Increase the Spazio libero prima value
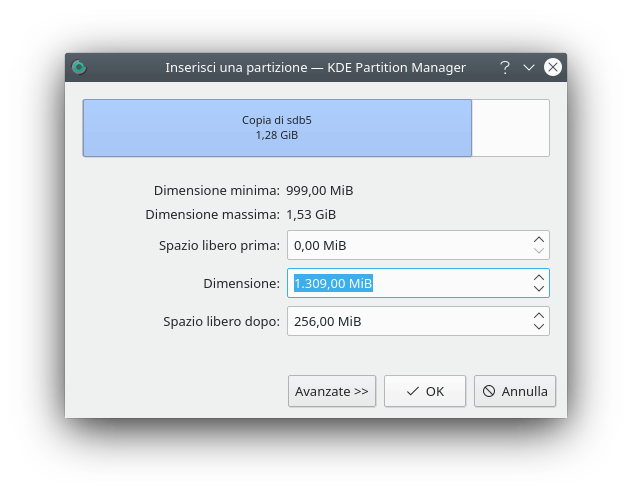The image size is (632, 495). pyautogui.click(x=539, y=240)
